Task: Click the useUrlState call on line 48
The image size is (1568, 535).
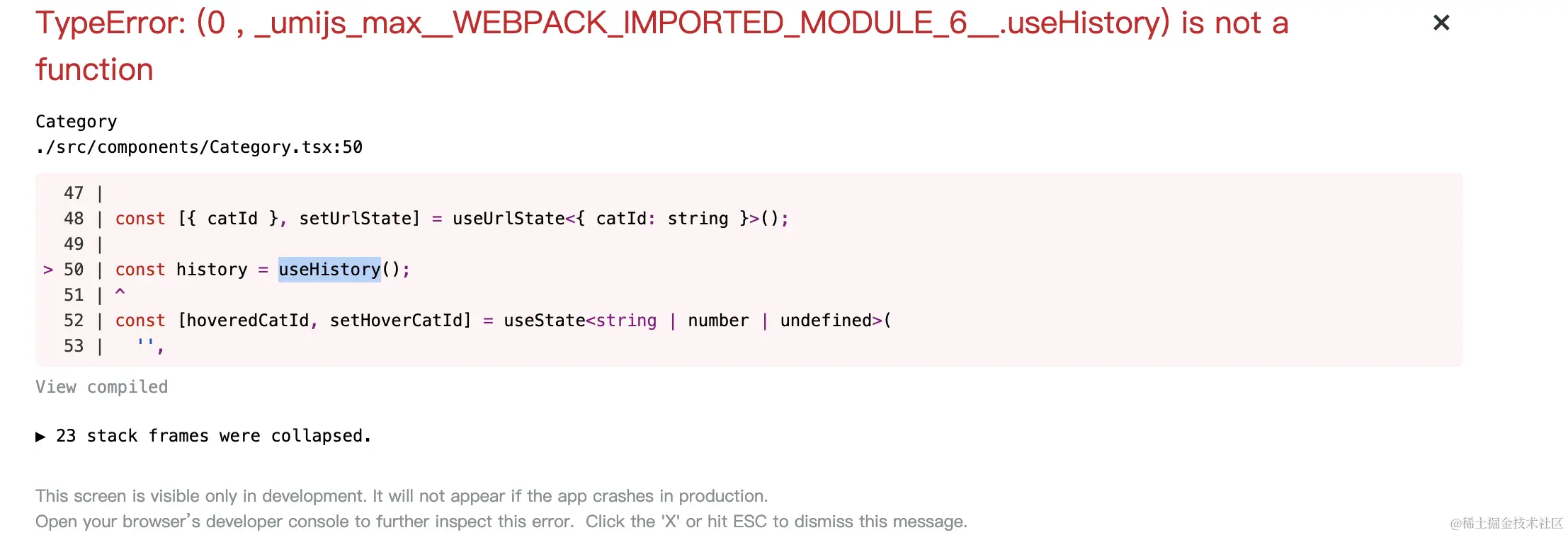Action: (509, 219)
